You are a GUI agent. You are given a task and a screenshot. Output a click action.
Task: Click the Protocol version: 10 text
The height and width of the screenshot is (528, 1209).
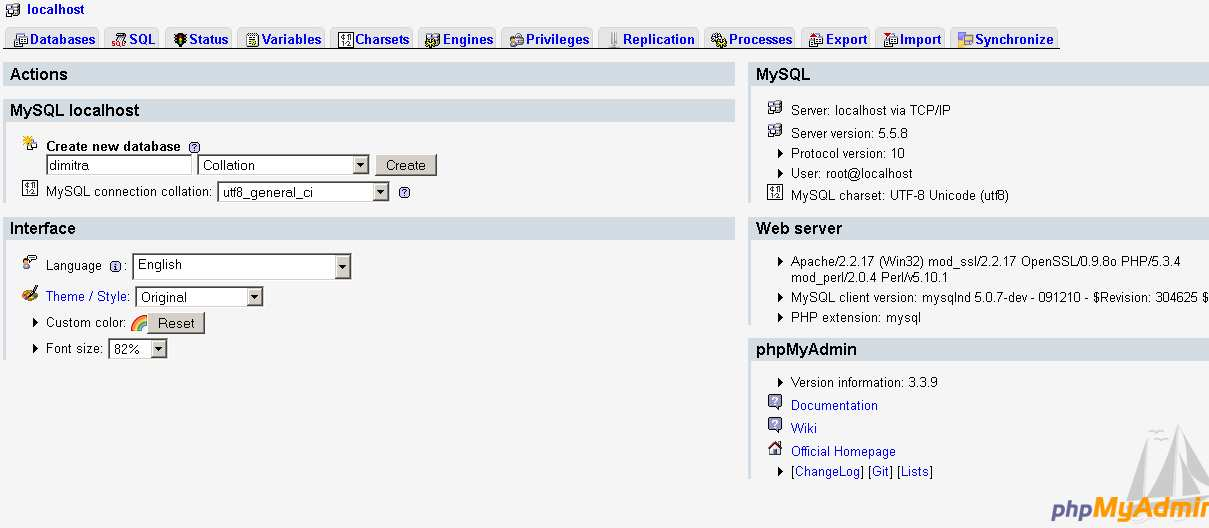(x=847, y=154)
